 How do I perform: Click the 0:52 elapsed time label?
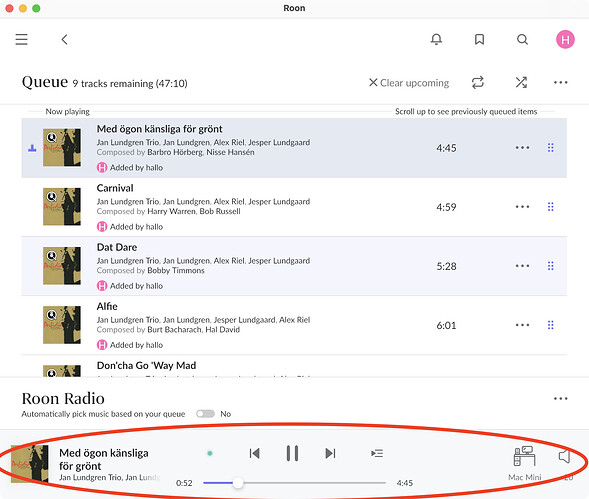184,483
